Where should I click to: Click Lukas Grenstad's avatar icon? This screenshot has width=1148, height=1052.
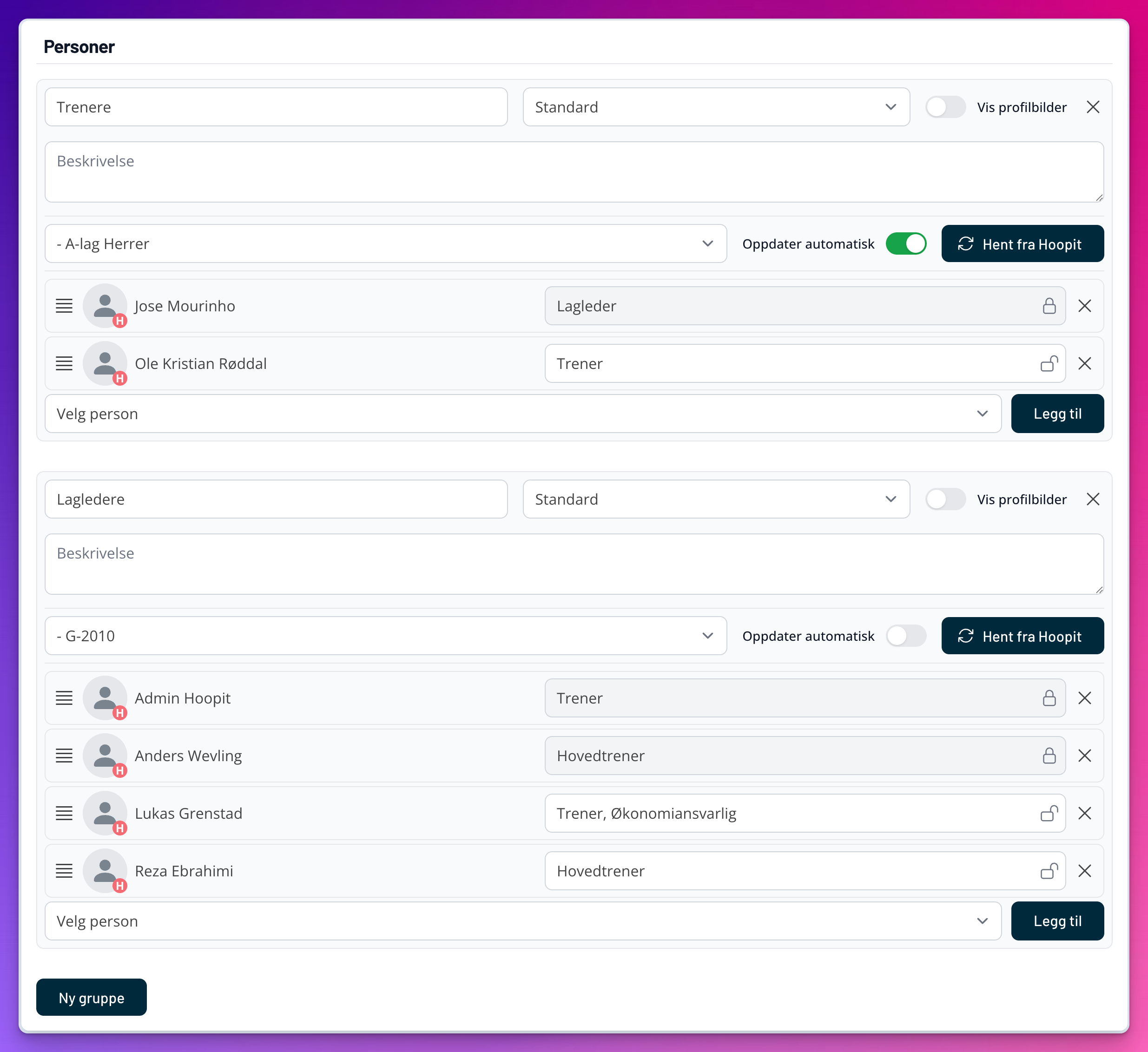(105, 813)
